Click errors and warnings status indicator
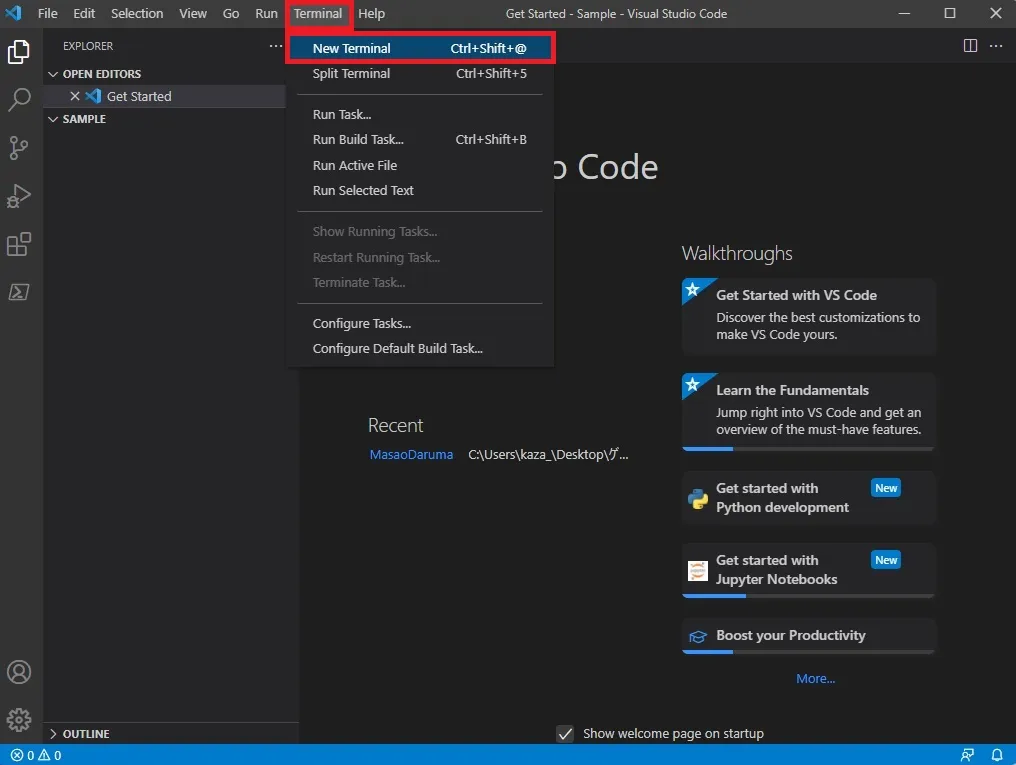The height and width of the screenshot is (765, 1016). (x=36, y=756)
